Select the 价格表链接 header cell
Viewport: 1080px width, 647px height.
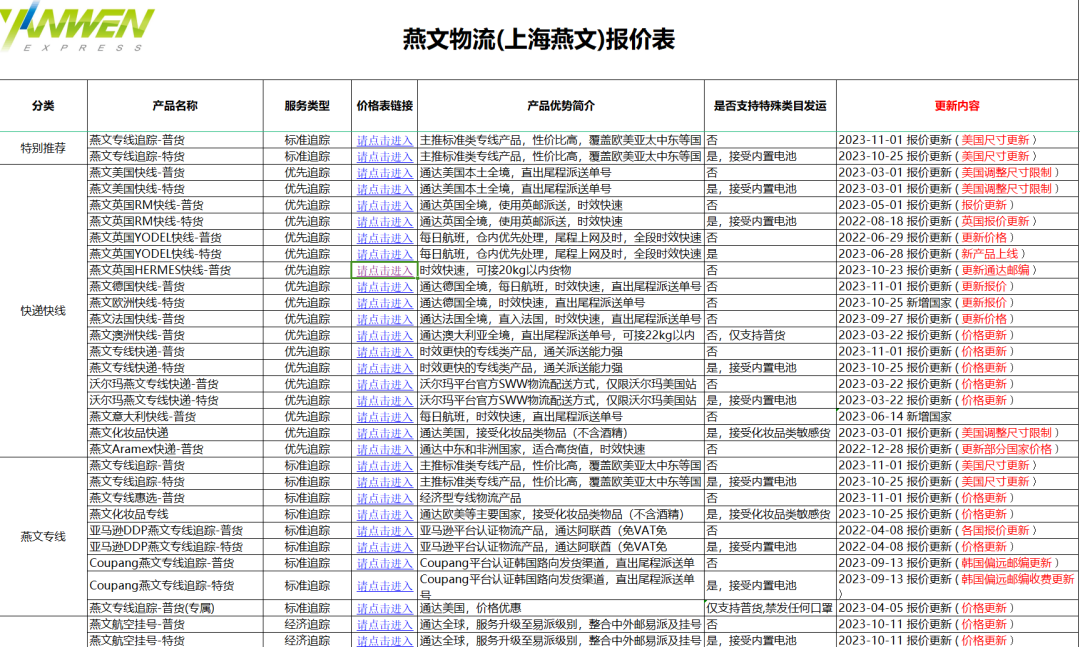tap(384, 105)
